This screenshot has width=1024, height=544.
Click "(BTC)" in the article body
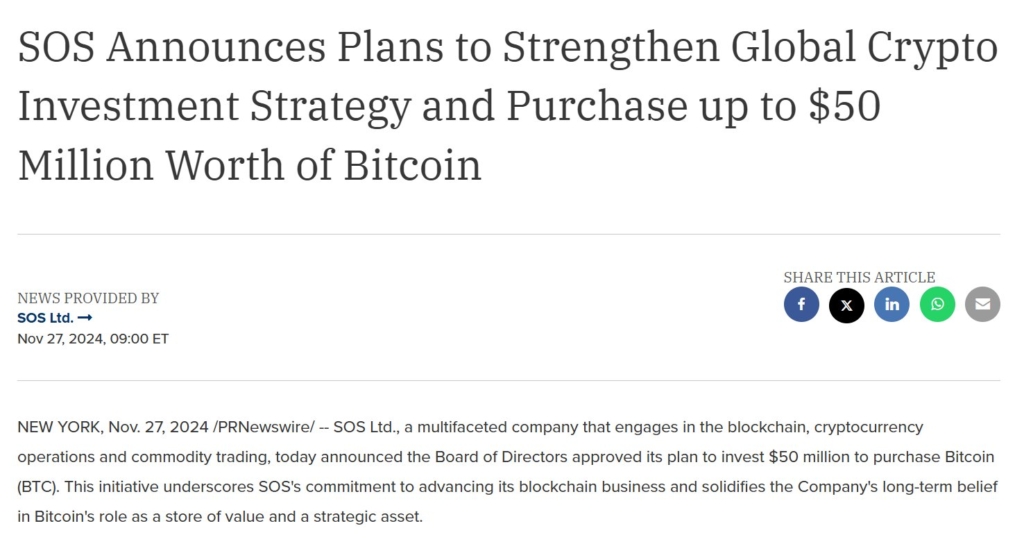(40, 488)
